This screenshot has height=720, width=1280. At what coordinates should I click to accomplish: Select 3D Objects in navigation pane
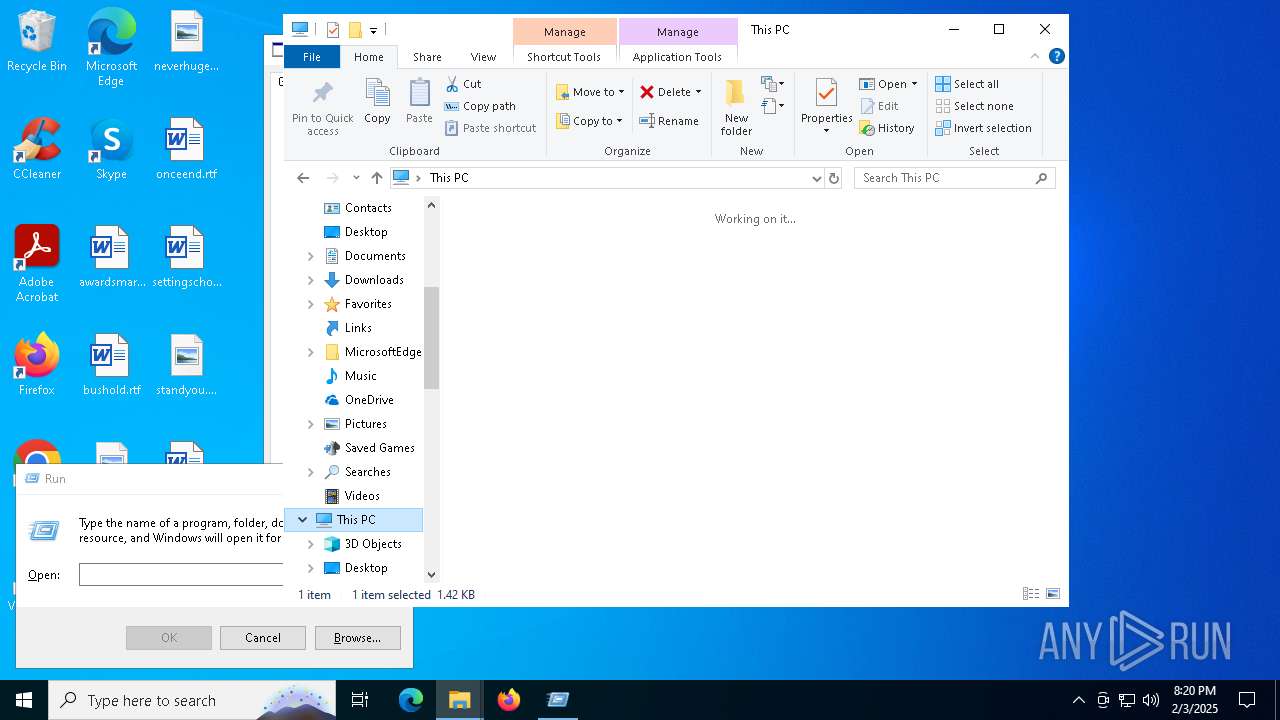click(373, 544)
